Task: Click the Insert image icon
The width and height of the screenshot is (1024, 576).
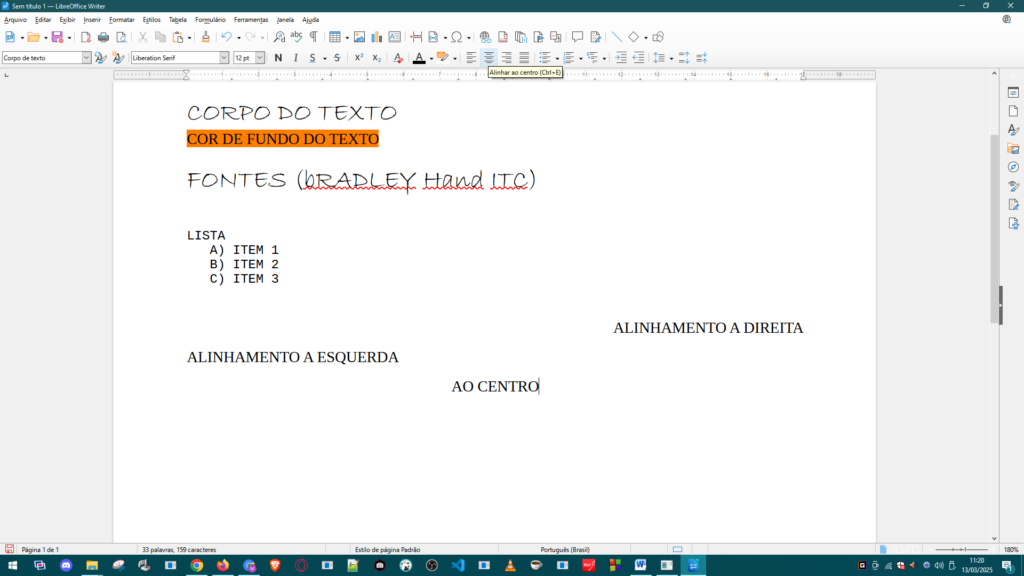Action: tap(359, 37)
